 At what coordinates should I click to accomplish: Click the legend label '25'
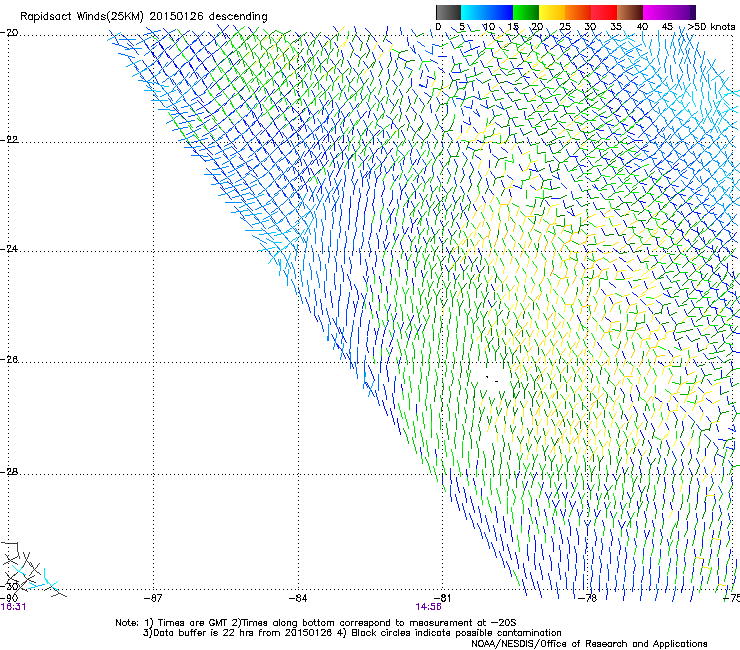565,27
